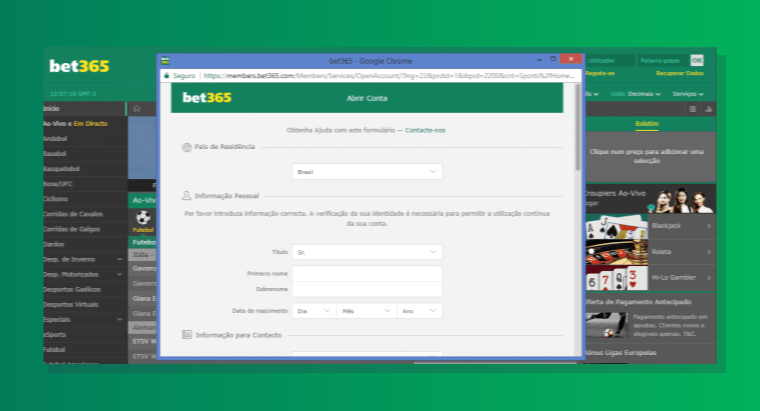
Task: Select the Futebol soccer ball icon
Action: [x=143, y=217]
